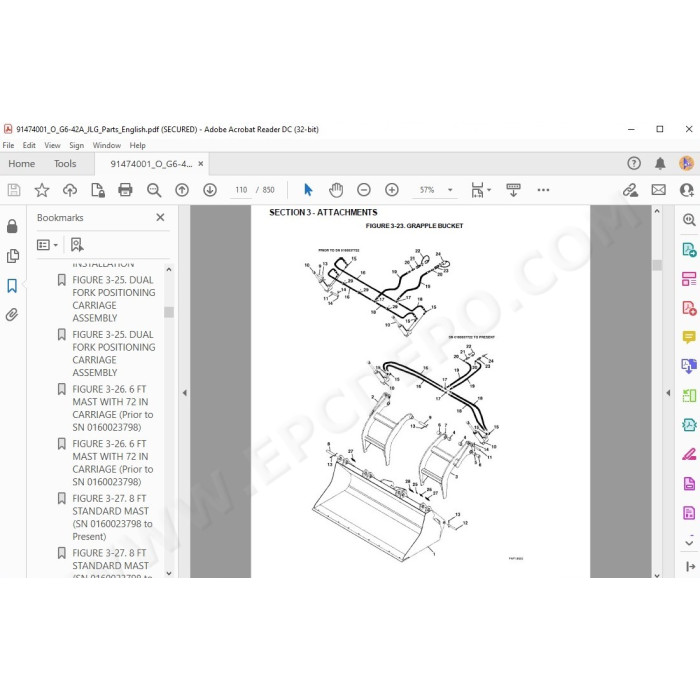Go to next page arrow
This screenshot has height=700, width=700.
click(x=210, y=190)
